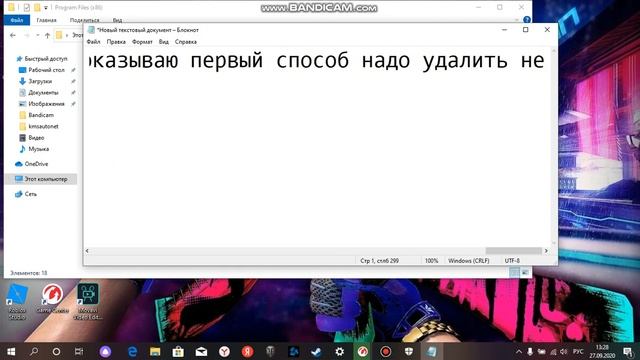Open volume control in system tray
640x360 pixels.
tap(564, 351)
